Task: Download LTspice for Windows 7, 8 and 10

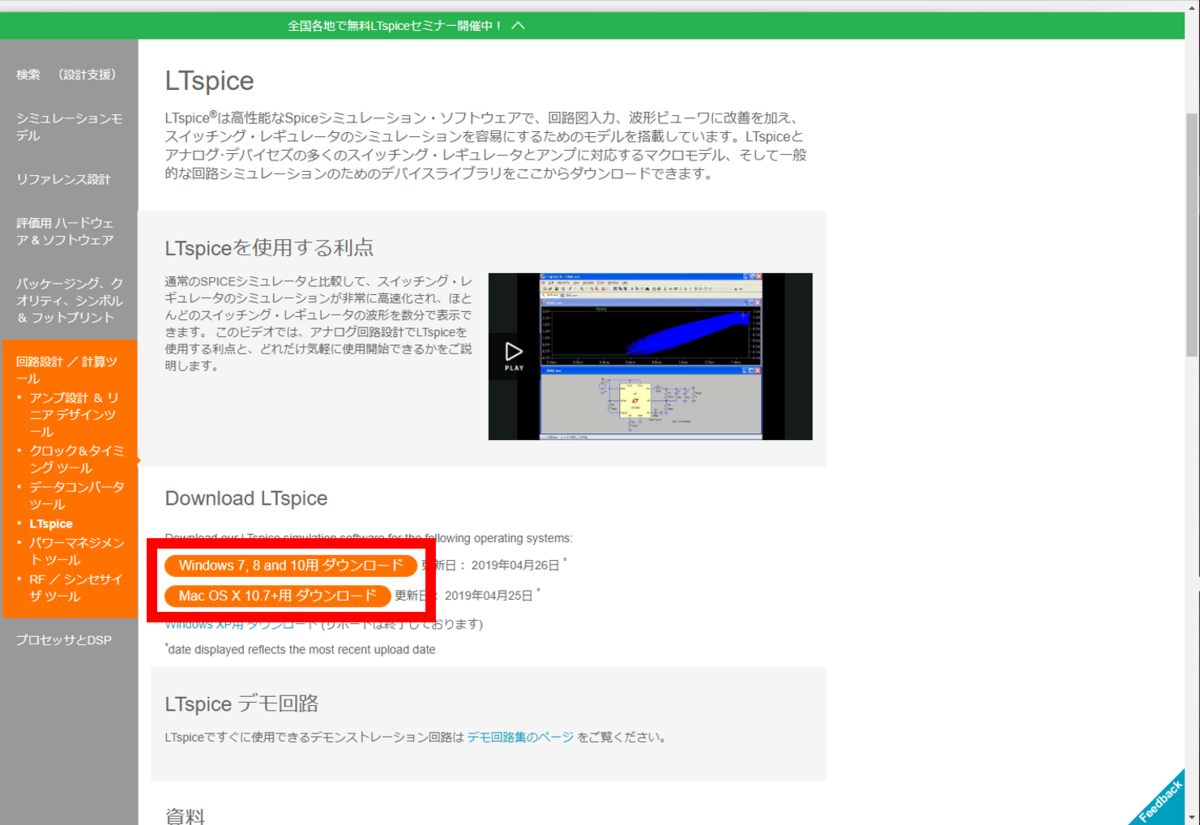Action: pos(291,565)
